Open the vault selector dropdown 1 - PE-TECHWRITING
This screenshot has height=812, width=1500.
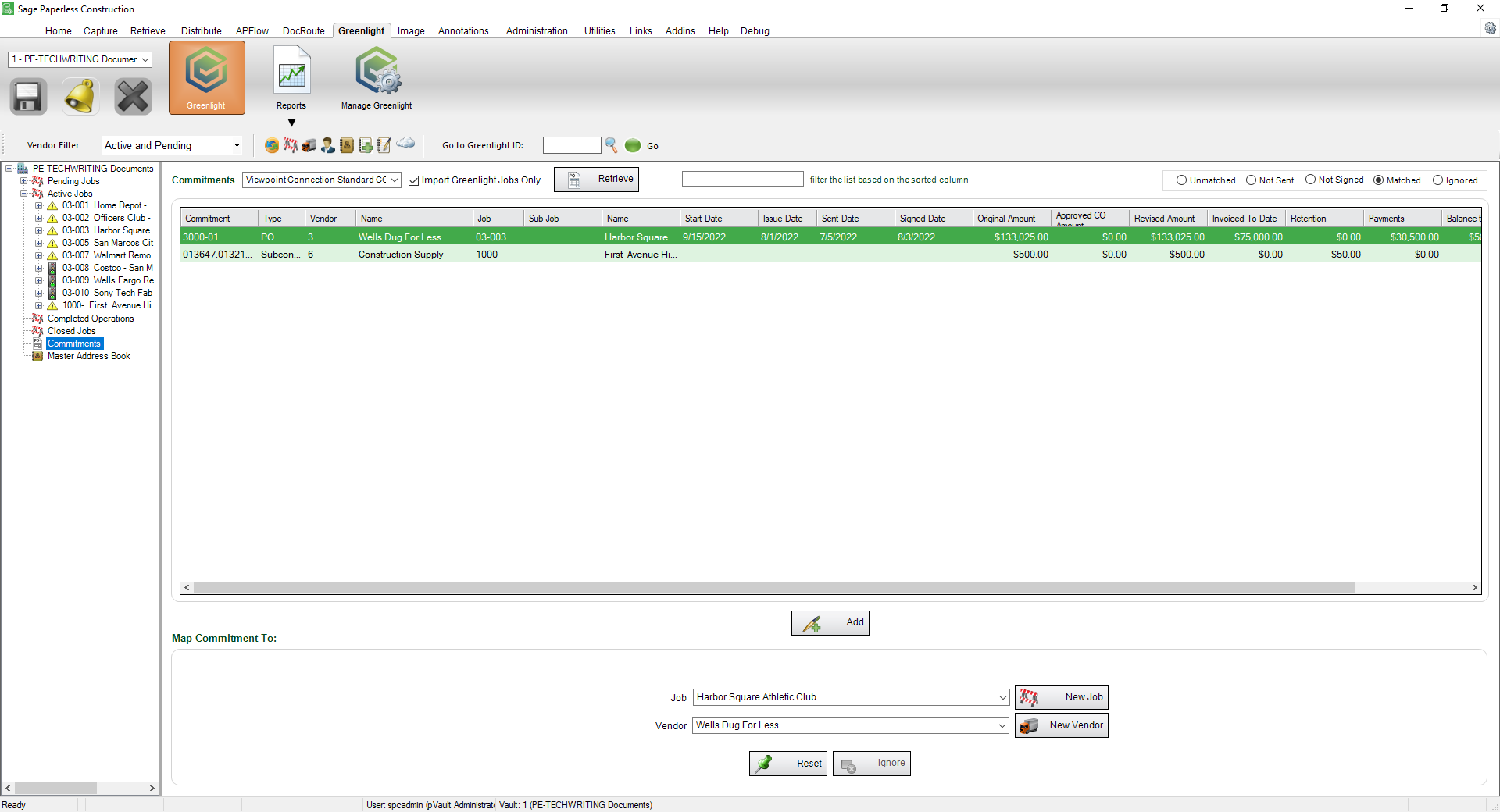click(x=80, y=59)
